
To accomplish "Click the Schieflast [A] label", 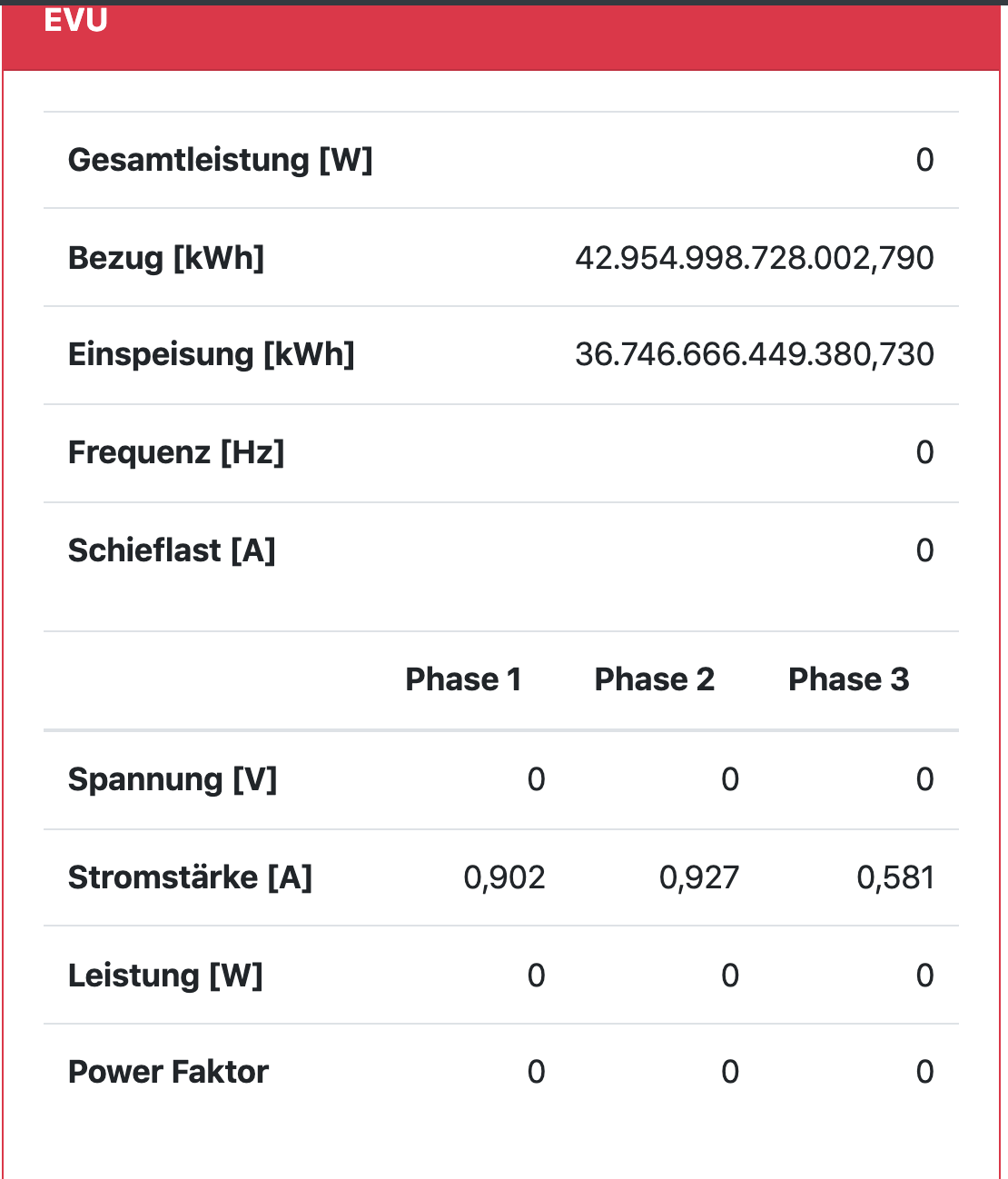I will click(x=172, y=550).
